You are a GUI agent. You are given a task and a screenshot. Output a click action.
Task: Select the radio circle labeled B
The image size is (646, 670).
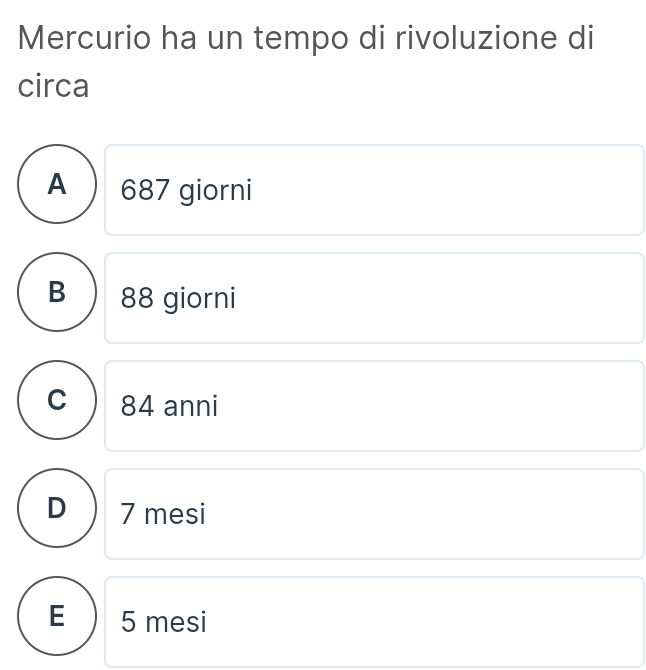(57, 292)
